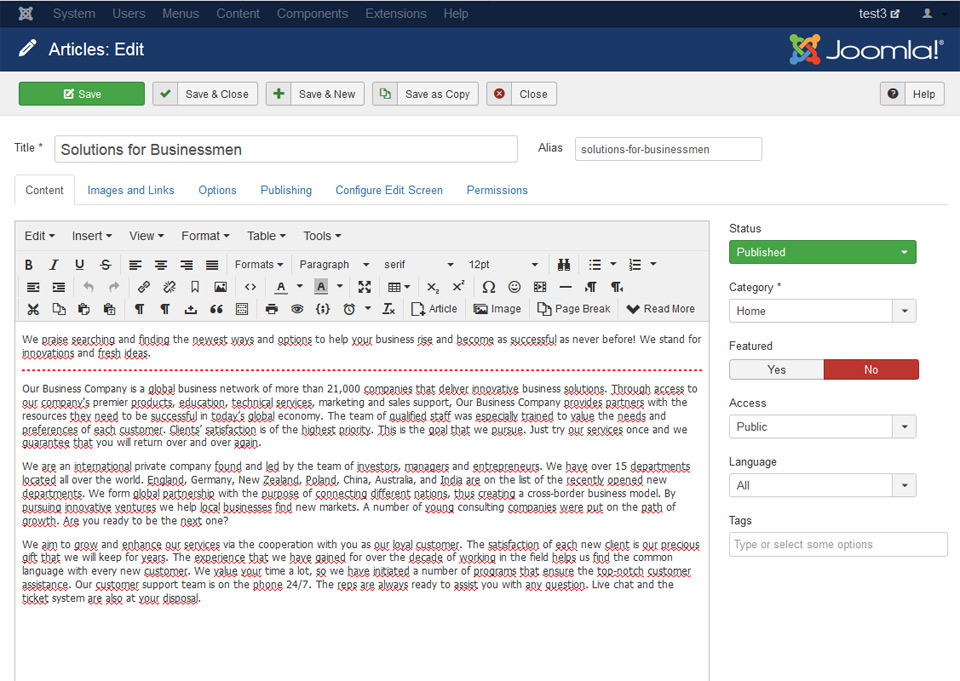Apply underline formatting
Screen dimensions: 960x681
[x=80, y=265]
